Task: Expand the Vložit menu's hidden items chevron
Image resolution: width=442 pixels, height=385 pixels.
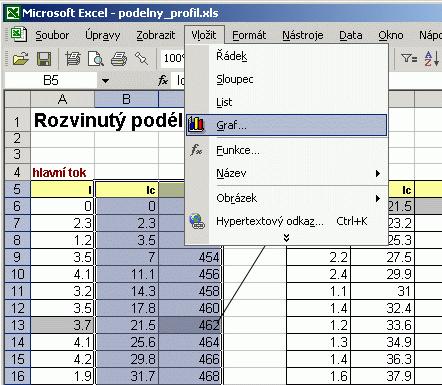Action: click(x=286, y=238)
